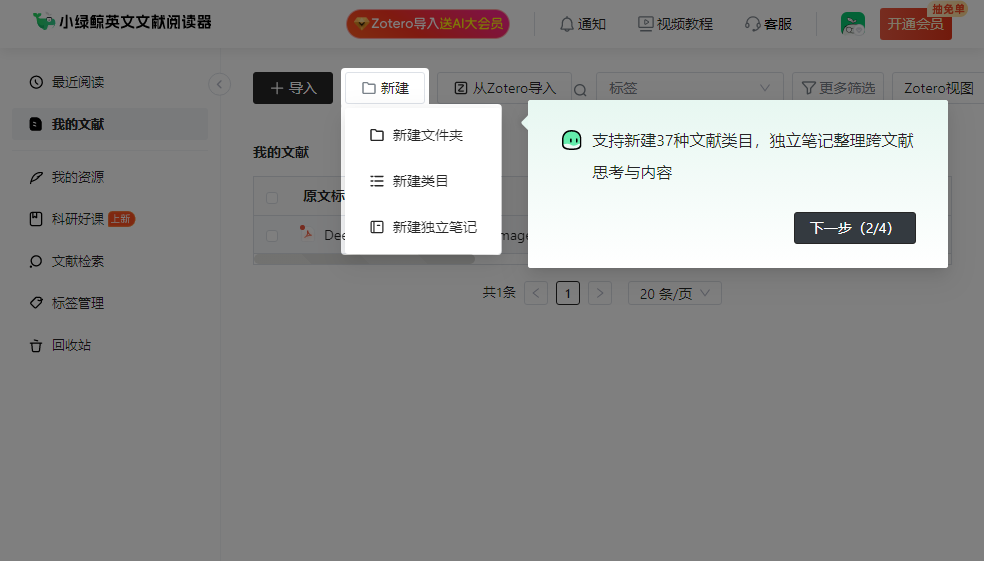
Task: Go to next page arrow
Action: (600, 293)
